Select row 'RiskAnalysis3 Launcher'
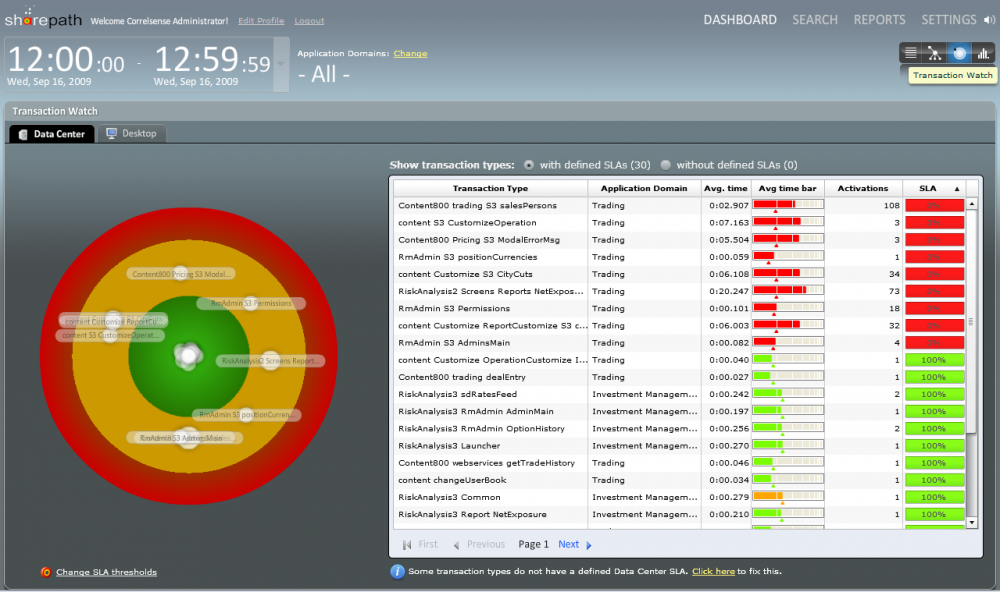 (679, 446)
